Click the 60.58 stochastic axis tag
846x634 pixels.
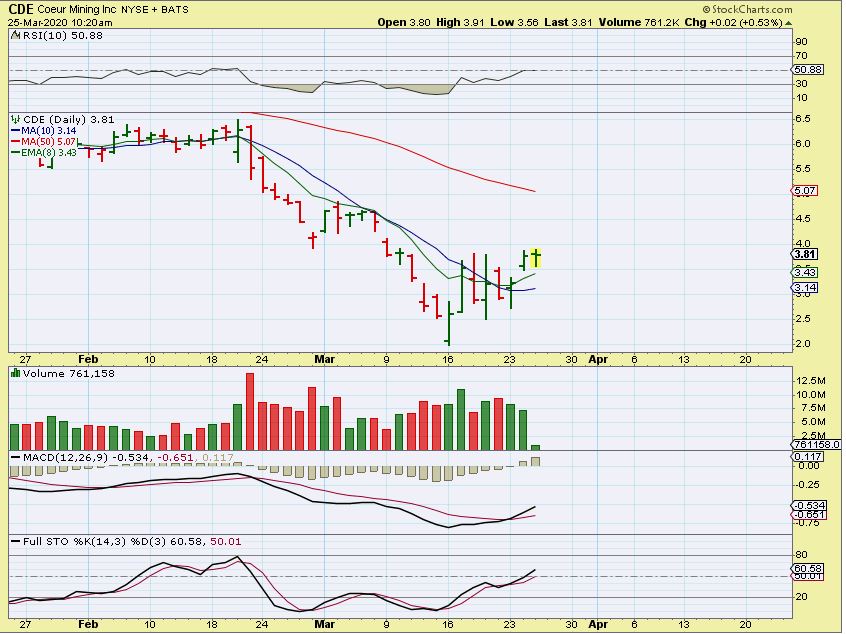click(808, 569)
